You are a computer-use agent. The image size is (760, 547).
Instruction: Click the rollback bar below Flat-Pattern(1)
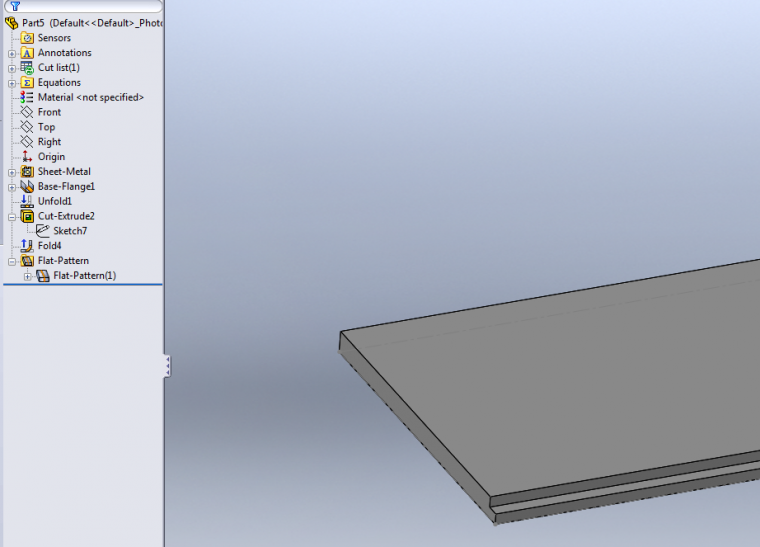click(83, 284)
